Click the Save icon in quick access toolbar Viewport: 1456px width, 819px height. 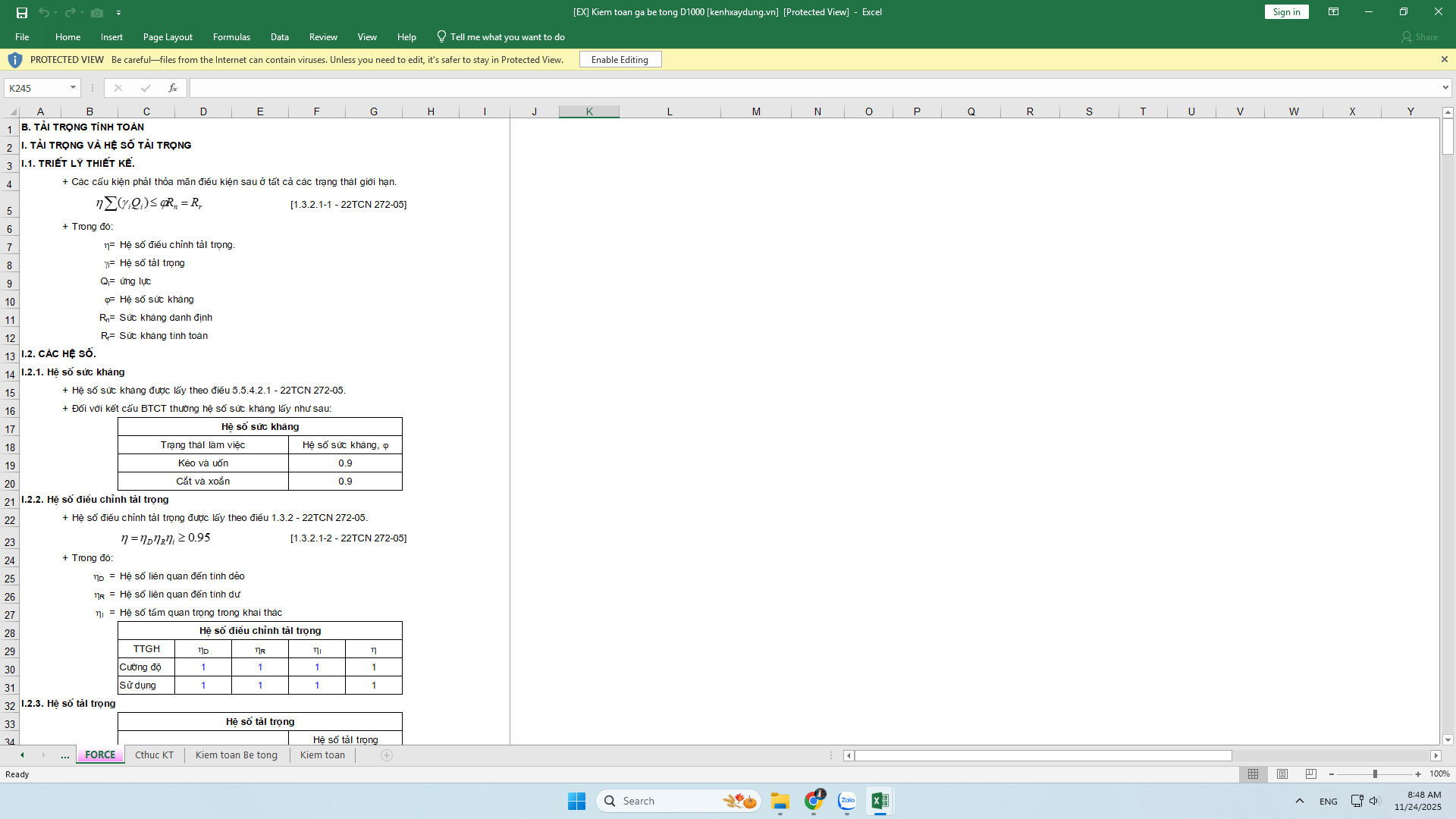point(22,12)
